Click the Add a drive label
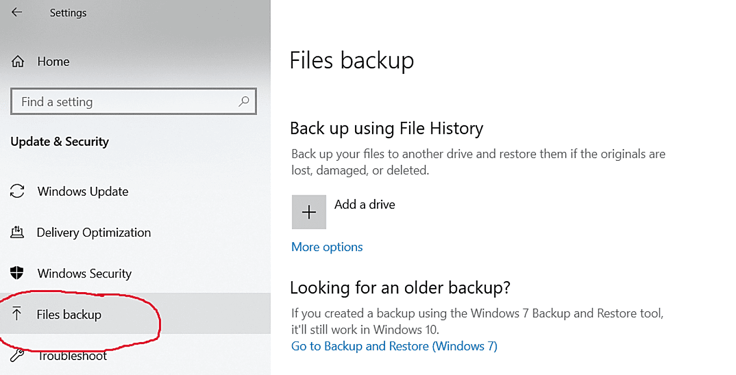The height and width of the screenshot is (375, 736). (x=365, y=205)
